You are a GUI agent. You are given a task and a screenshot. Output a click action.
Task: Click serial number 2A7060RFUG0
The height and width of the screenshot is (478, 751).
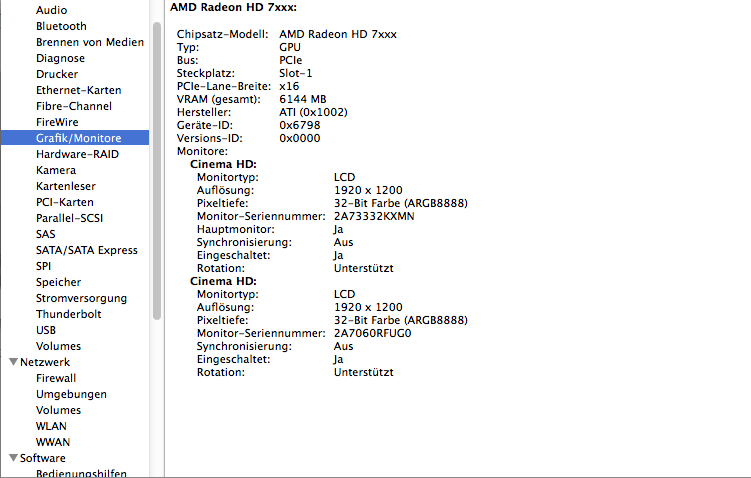click(373, 333)
